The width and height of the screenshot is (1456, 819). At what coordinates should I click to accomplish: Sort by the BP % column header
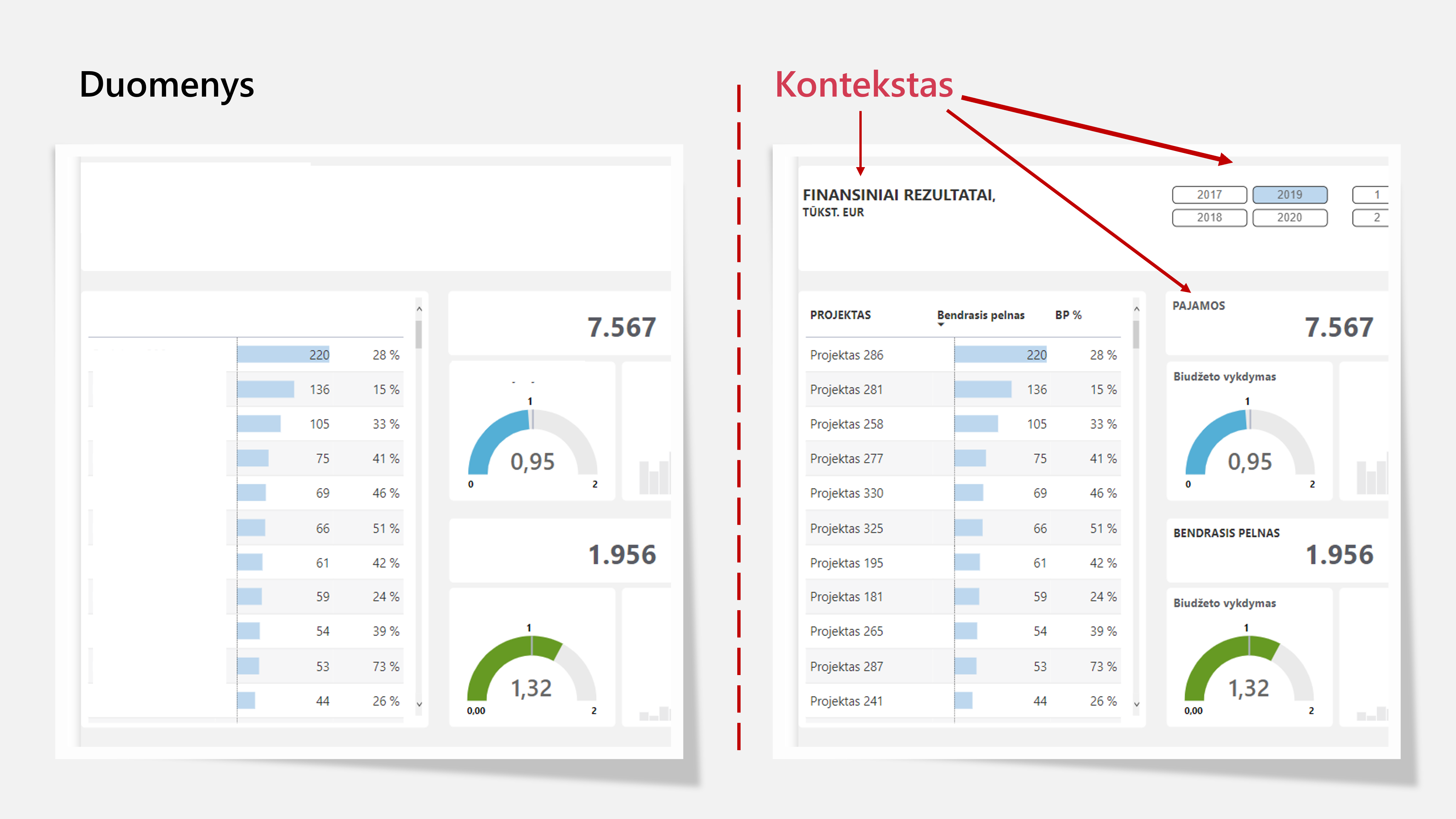1068,315
